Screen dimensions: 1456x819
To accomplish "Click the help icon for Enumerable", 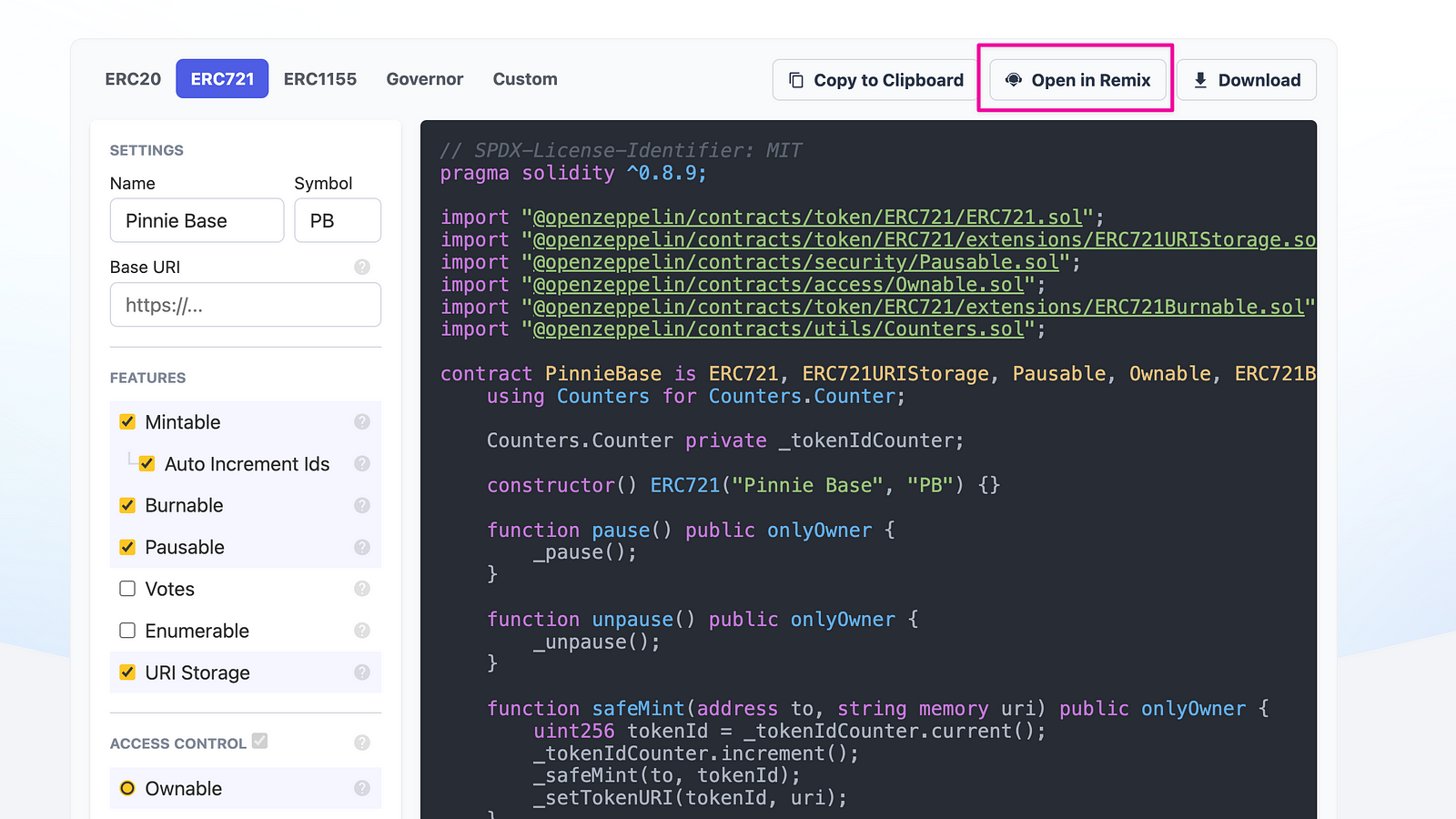I will point(362,631).
